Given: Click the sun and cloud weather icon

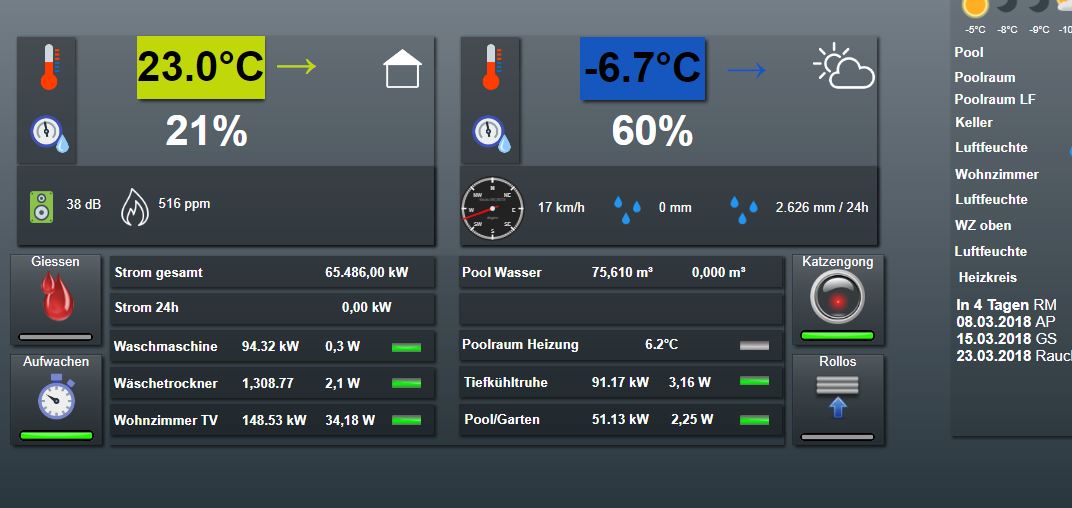Looking at the screenshot, I should tap(844, 68).
